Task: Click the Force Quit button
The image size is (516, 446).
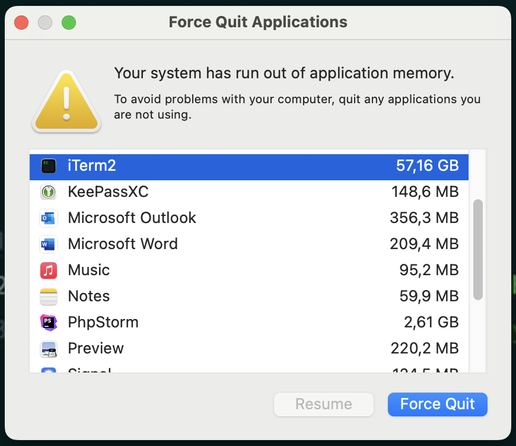Action: (437, 404)
